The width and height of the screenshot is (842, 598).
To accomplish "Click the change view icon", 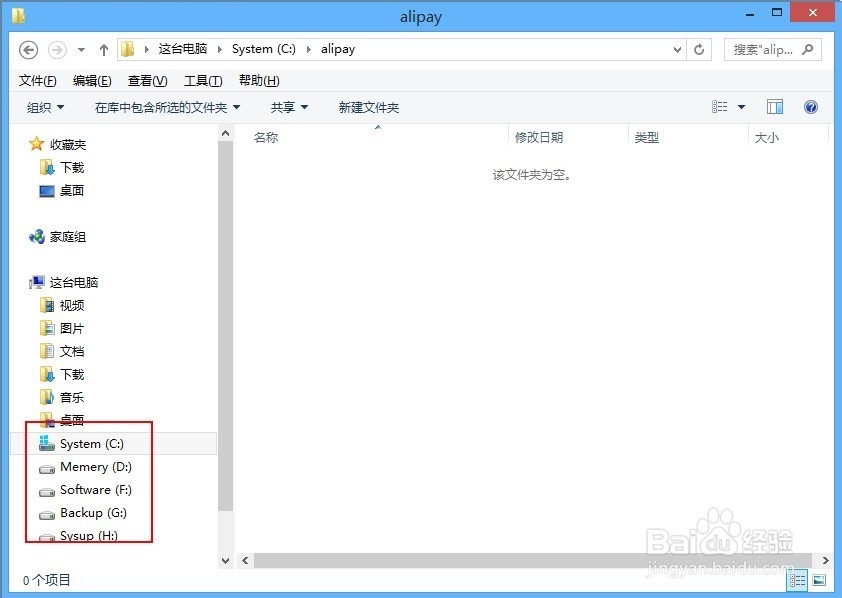I will 719,107.
